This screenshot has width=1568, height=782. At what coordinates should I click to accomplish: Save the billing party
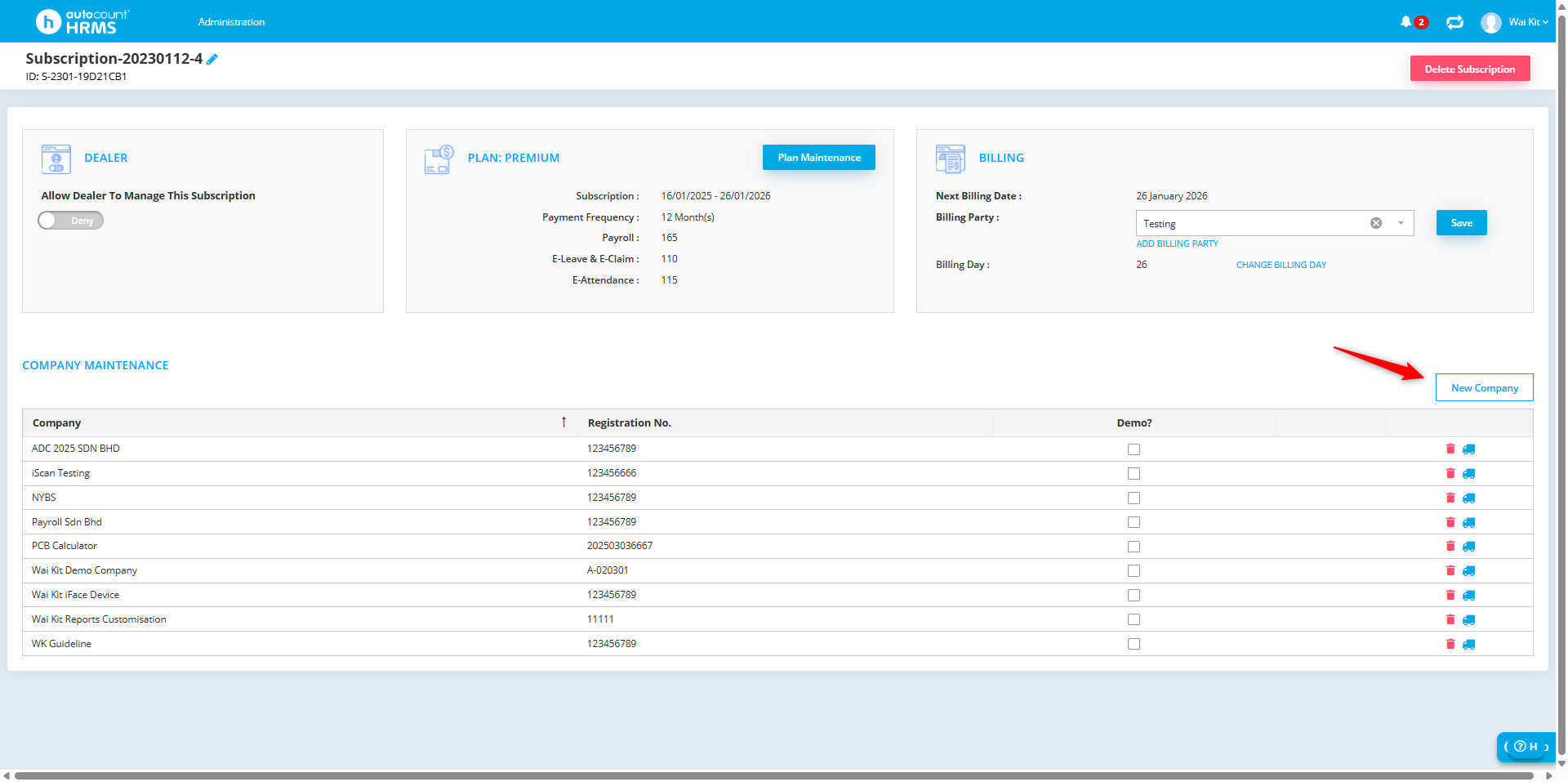[x=1462, y=223]
